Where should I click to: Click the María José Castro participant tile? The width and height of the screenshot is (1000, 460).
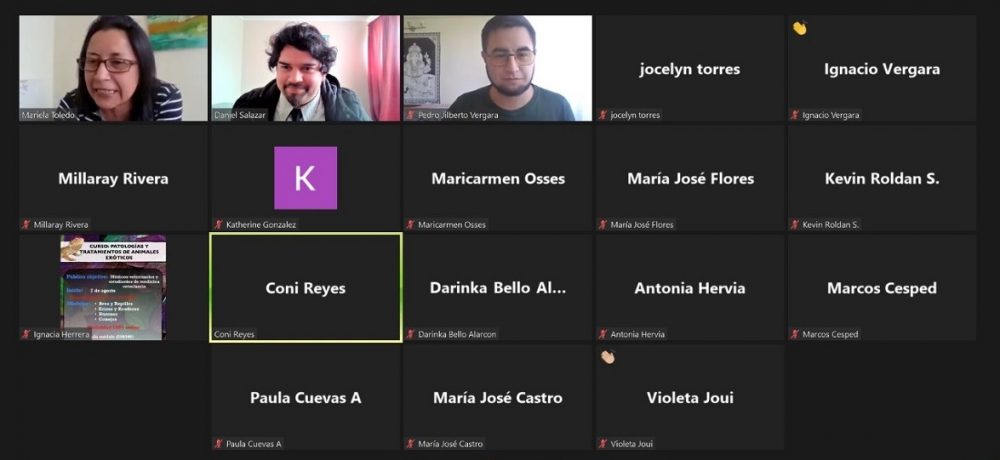click(x=498, y=397)
